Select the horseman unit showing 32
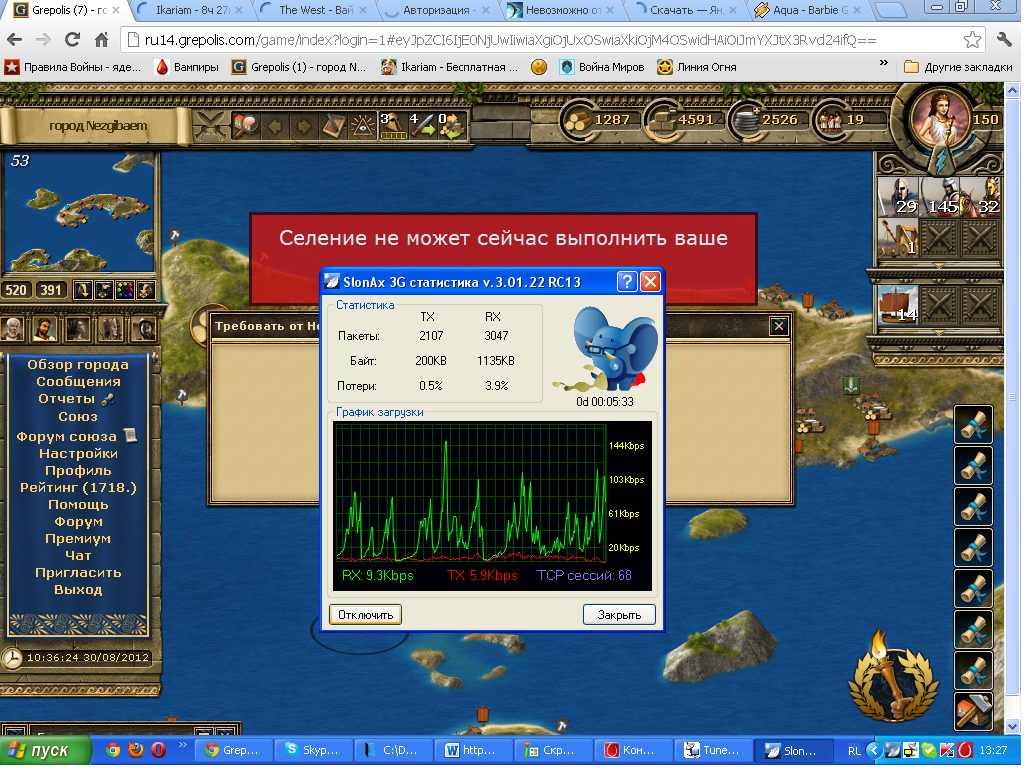The height and width of the screenshot is (768, 1024). coord(980,197)
